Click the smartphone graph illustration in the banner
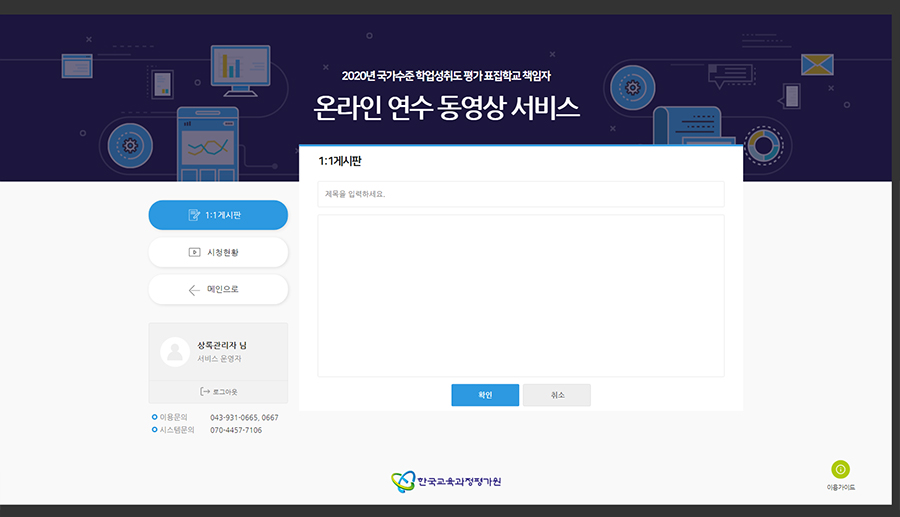900x517 pixels. (208, 145)
